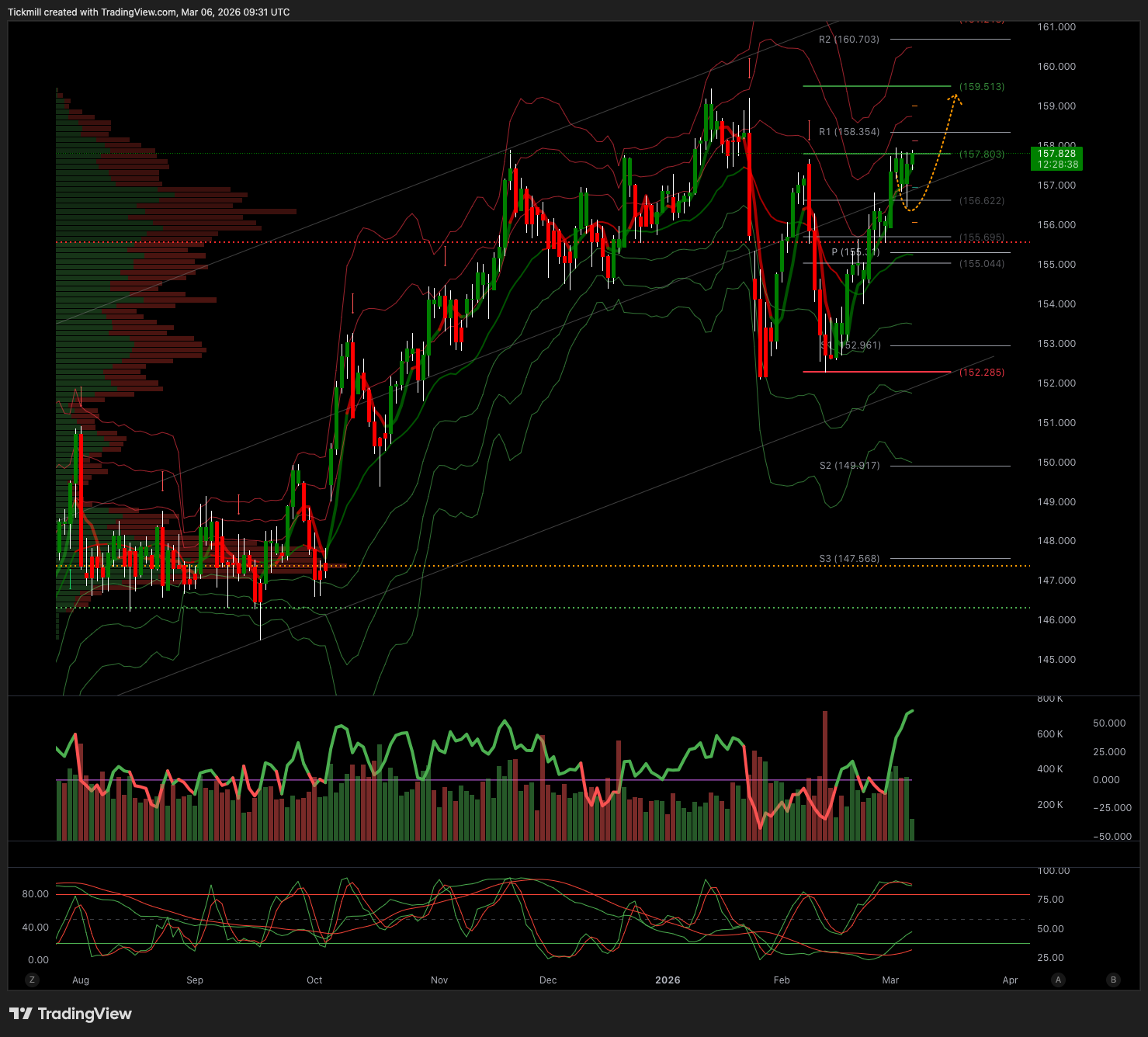Click the R2 (160.703) pivot label
The width and height of the screenshot is (1148, 1037).
849,39
